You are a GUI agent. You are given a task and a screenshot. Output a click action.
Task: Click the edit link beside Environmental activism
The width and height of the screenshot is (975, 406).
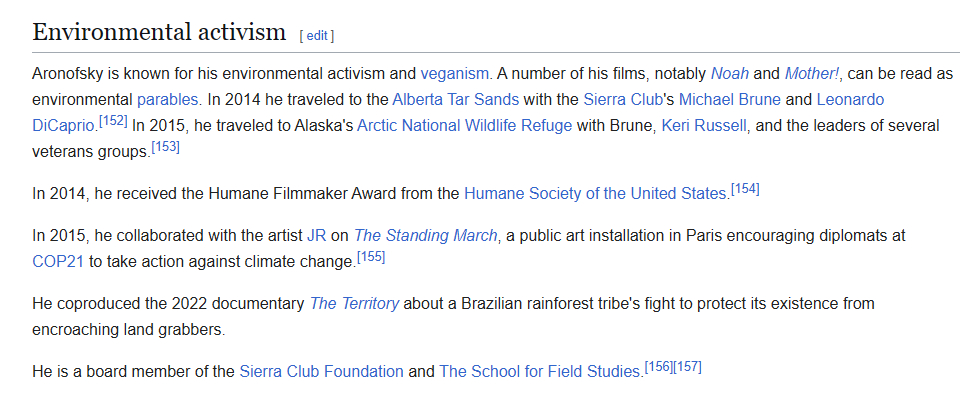tap(316, 36)
